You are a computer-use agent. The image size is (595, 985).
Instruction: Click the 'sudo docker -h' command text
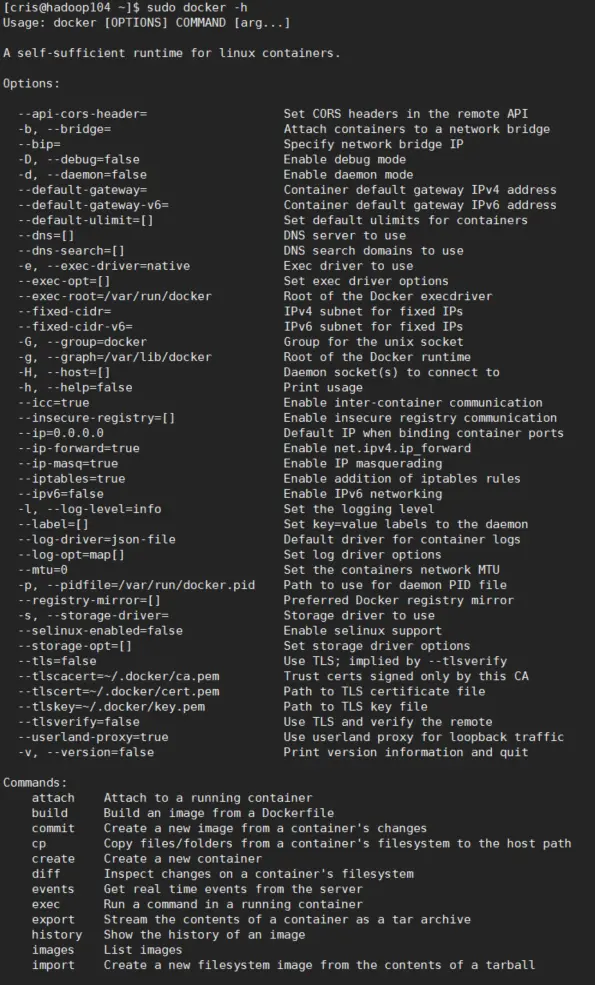point(197,8)
